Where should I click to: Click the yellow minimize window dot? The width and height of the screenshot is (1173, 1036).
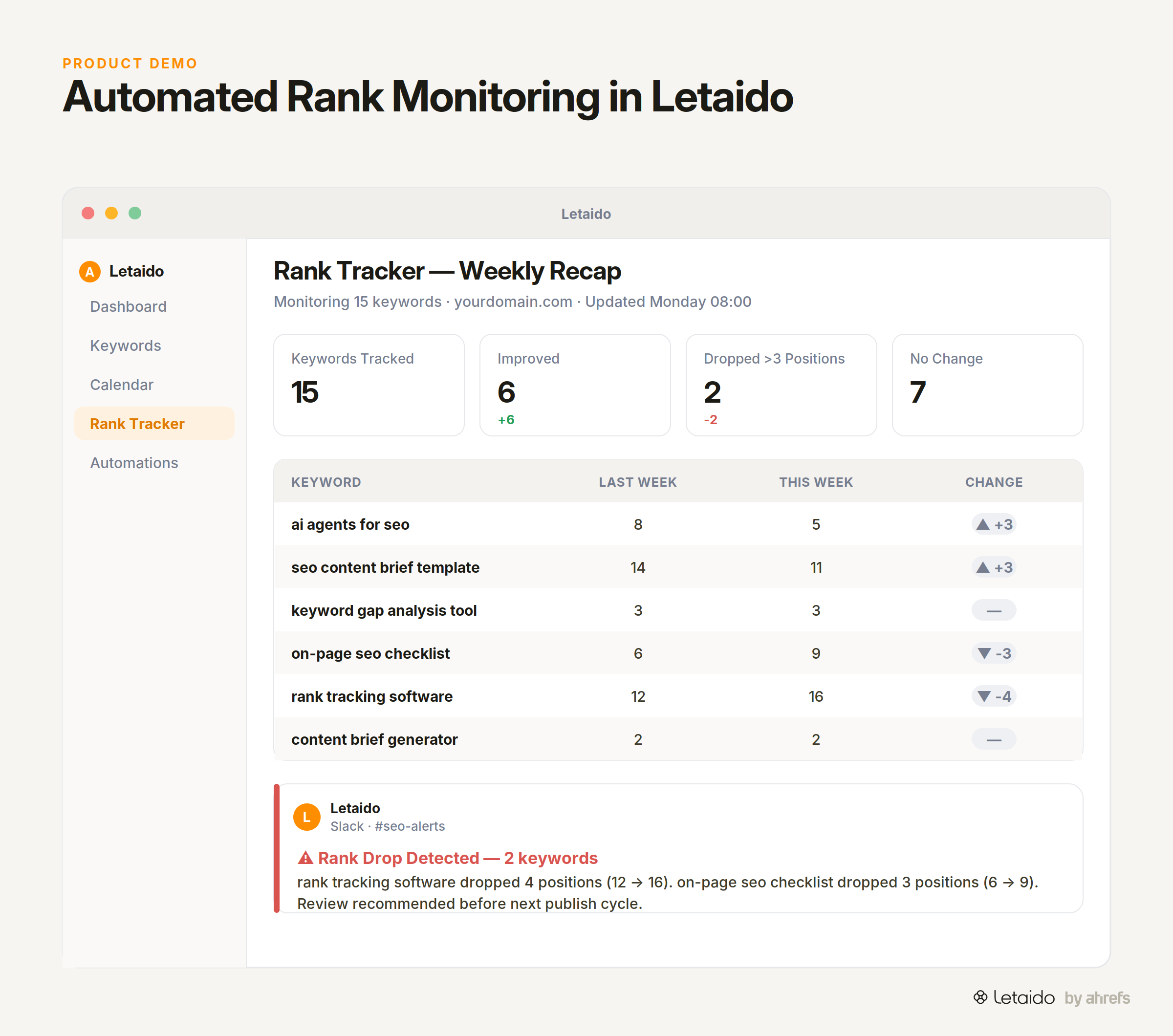point(111,214)
